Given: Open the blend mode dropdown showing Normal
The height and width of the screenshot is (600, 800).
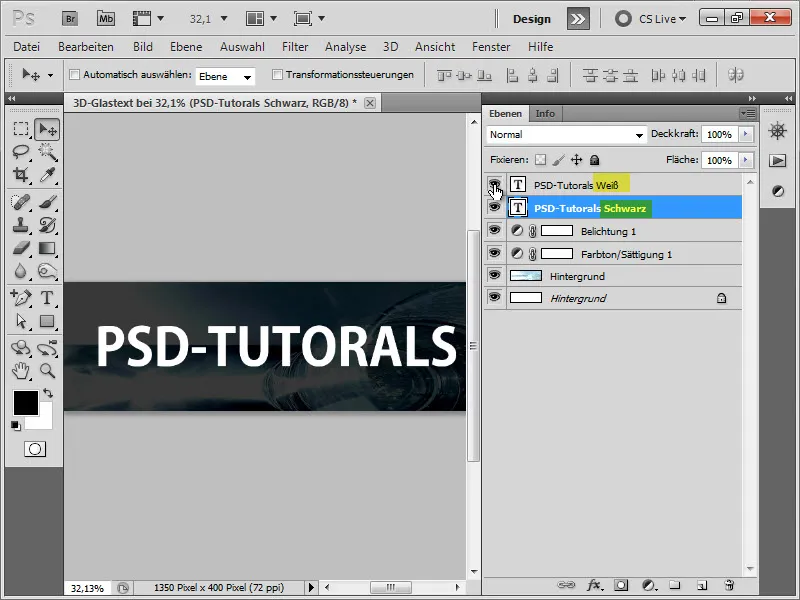Looking at the screenshot, I should pos(566,134).
